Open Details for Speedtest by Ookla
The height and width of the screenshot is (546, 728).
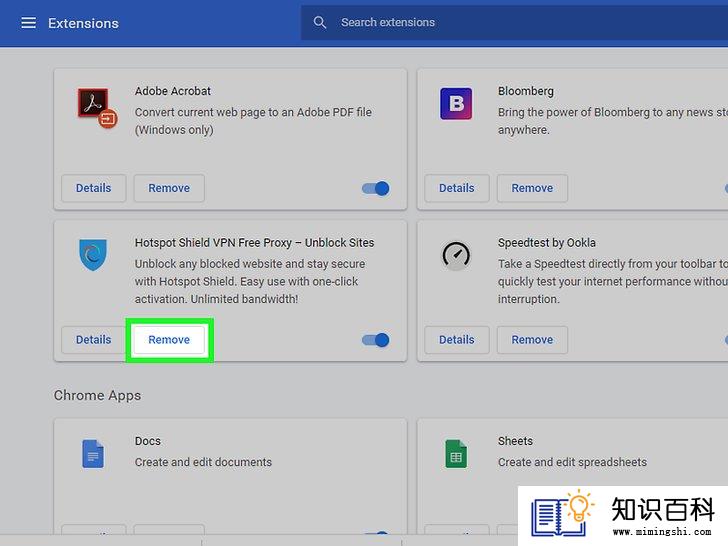point(457,340)
